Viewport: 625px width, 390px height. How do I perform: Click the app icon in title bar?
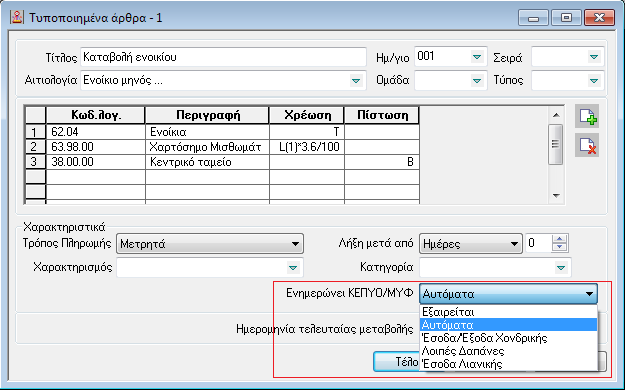(x=17, y=18)
